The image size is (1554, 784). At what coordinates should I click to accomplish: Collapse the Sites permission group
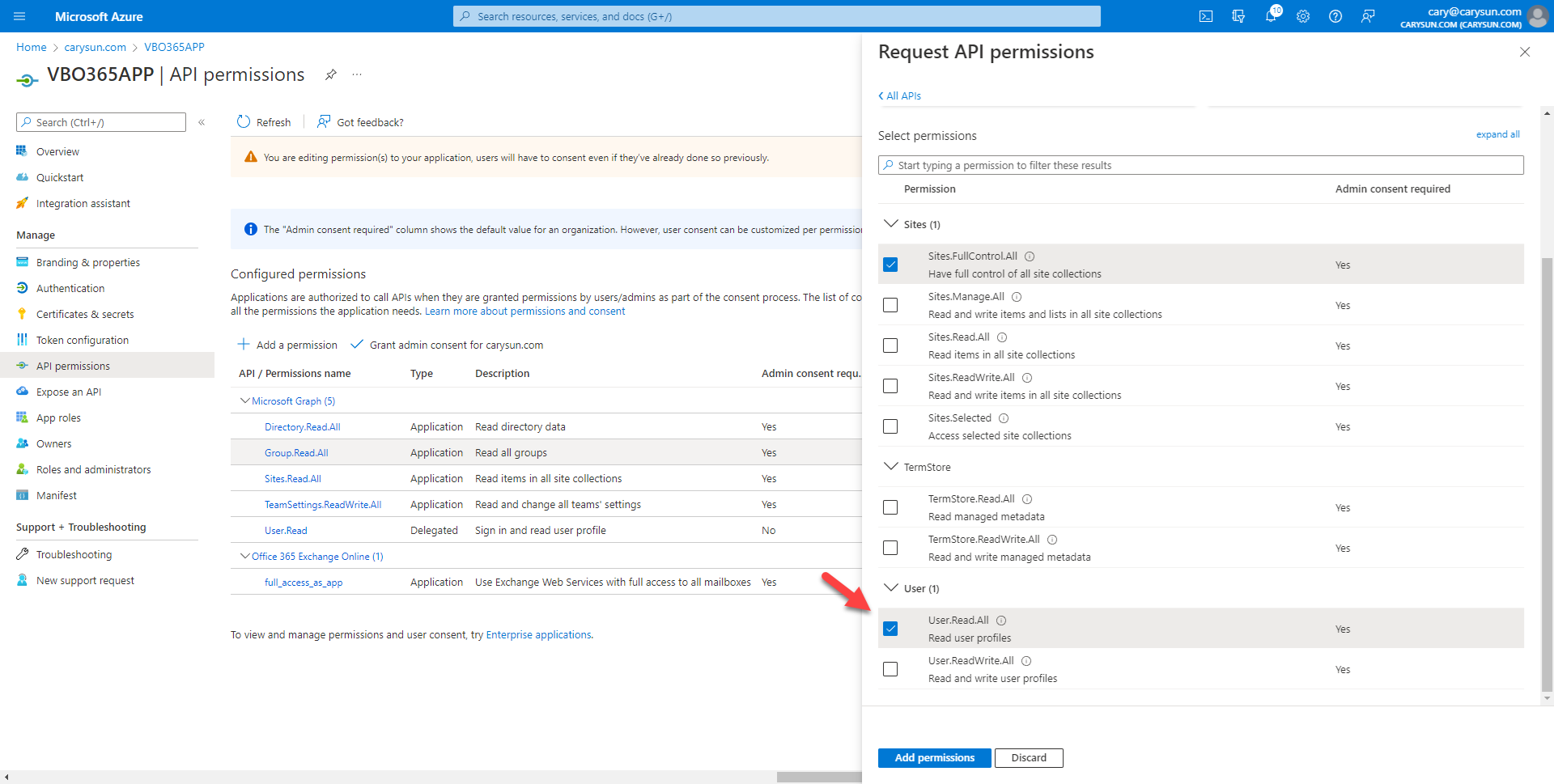[891, 224]
